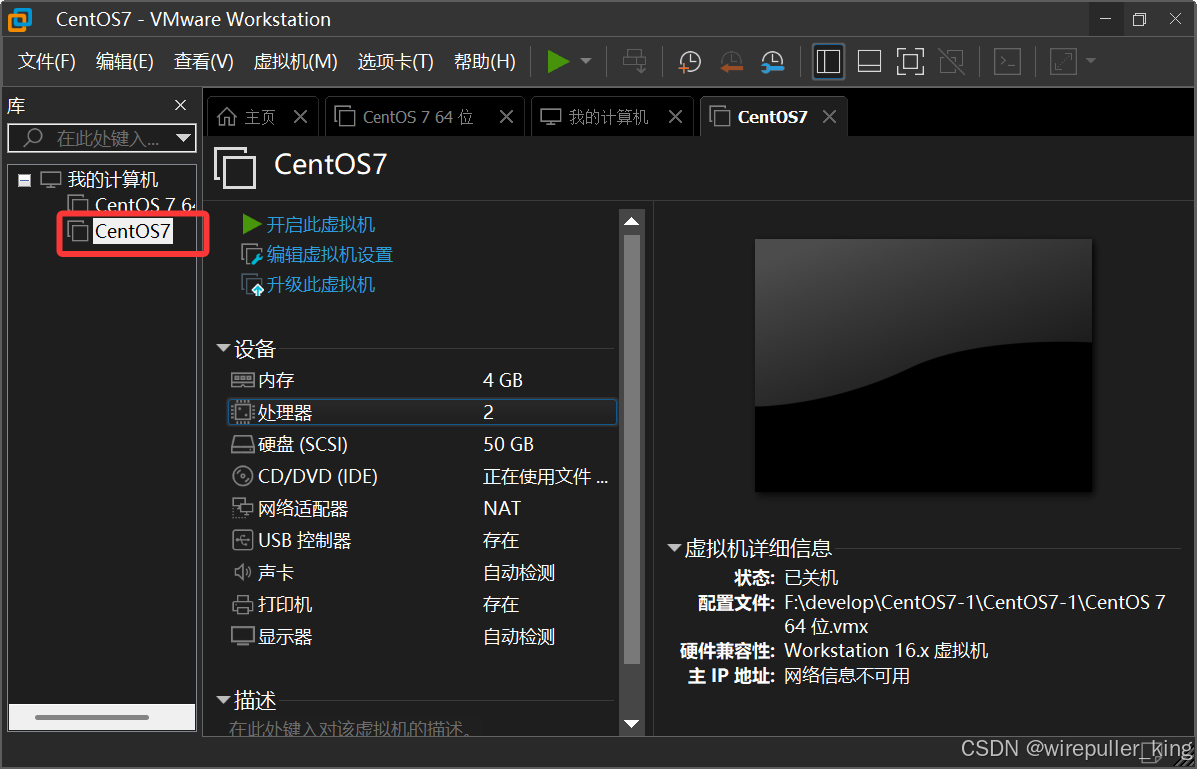Open the snapshot manager icon
Image resolution: width=1197 pixels, height=769 pixels.
point(773,62)
